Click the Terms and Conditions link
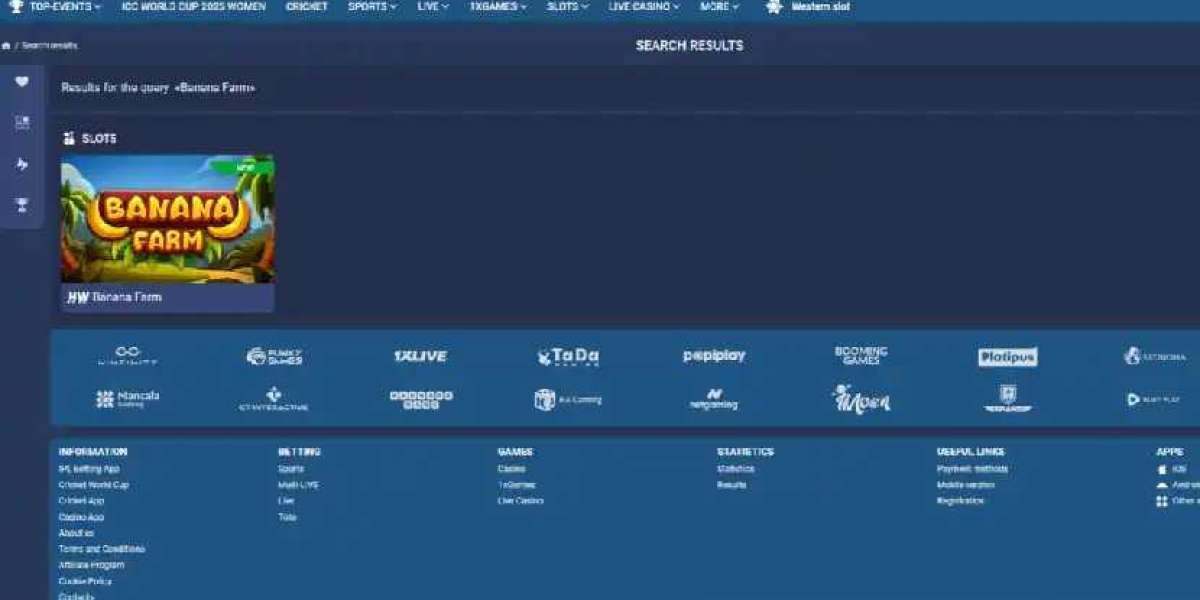 coord(101,549)
